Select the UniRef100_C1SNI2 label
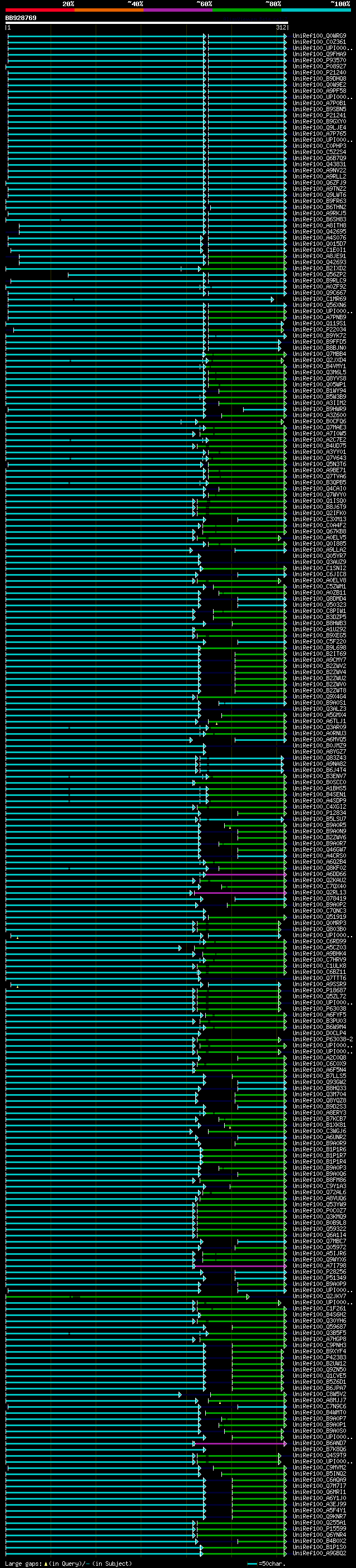The height and width of the screenshot is (1568, 356). [319, 568]
